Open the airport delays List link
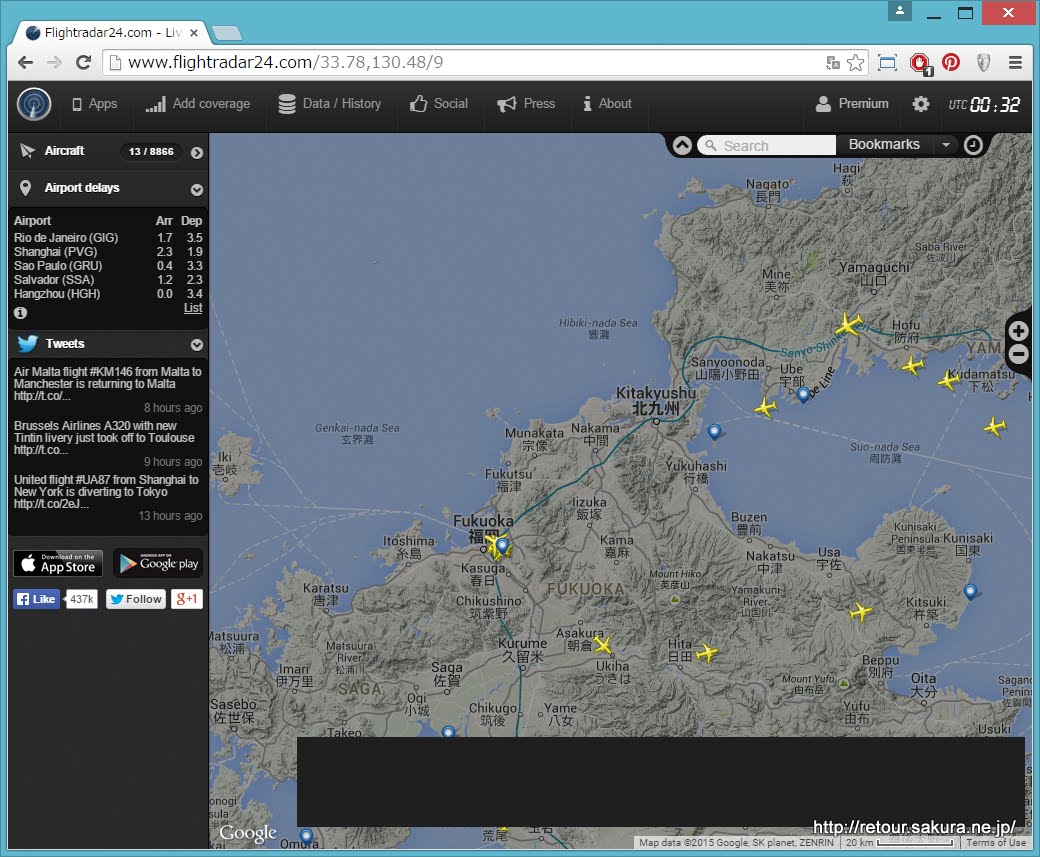The height and width of the screenshot is (857, 1040). (193, 308)
